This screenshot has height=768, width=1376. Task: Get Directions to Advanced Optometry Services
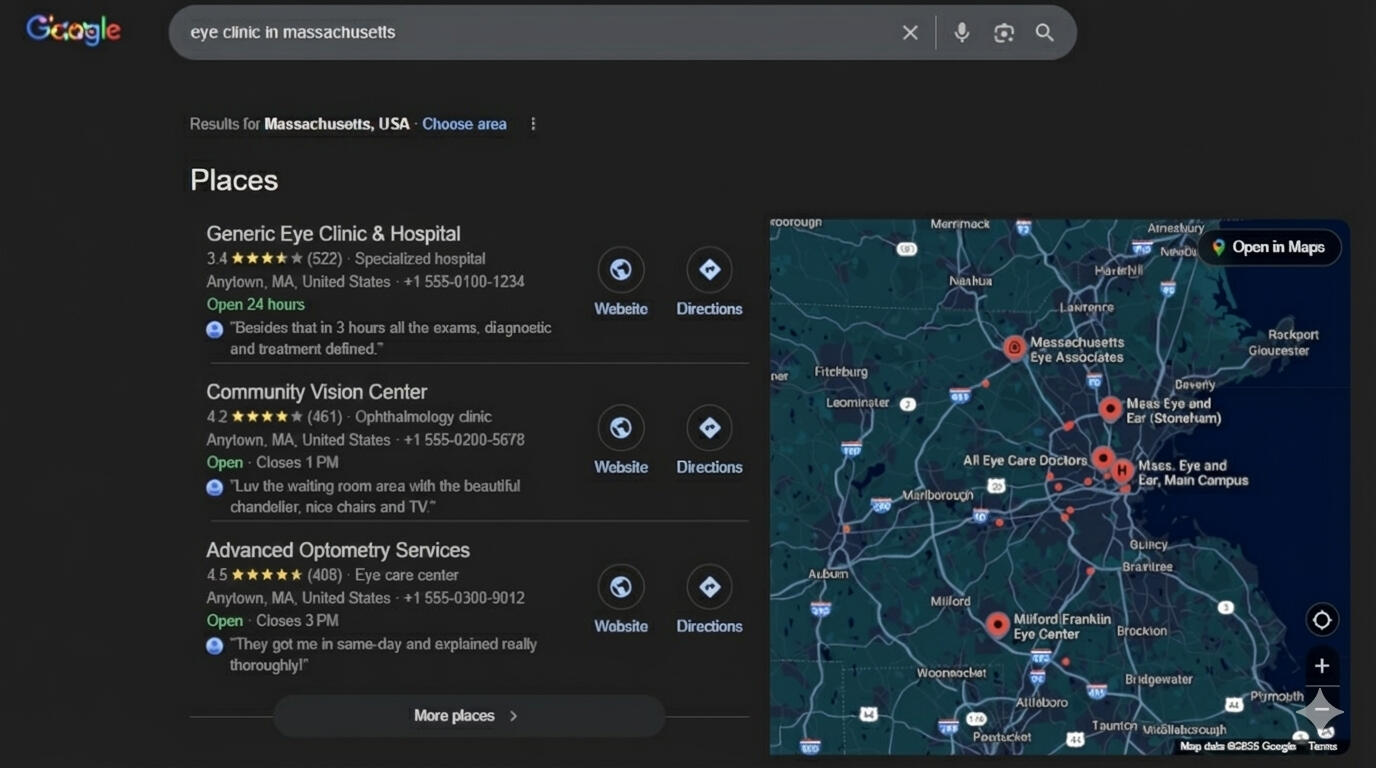pos(709,587)
